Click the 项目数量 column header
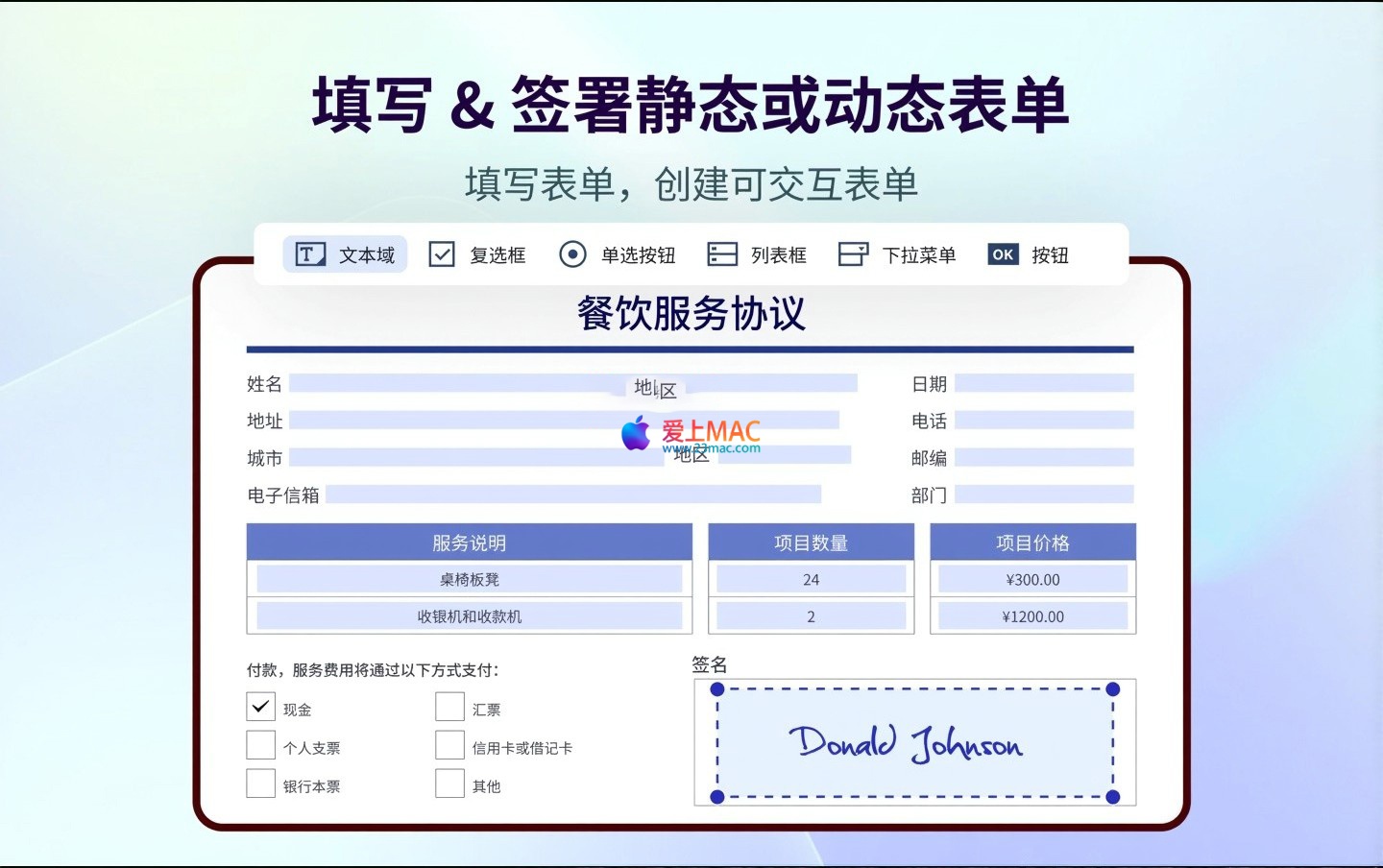 pyautogui.click(x=812, y=542)
